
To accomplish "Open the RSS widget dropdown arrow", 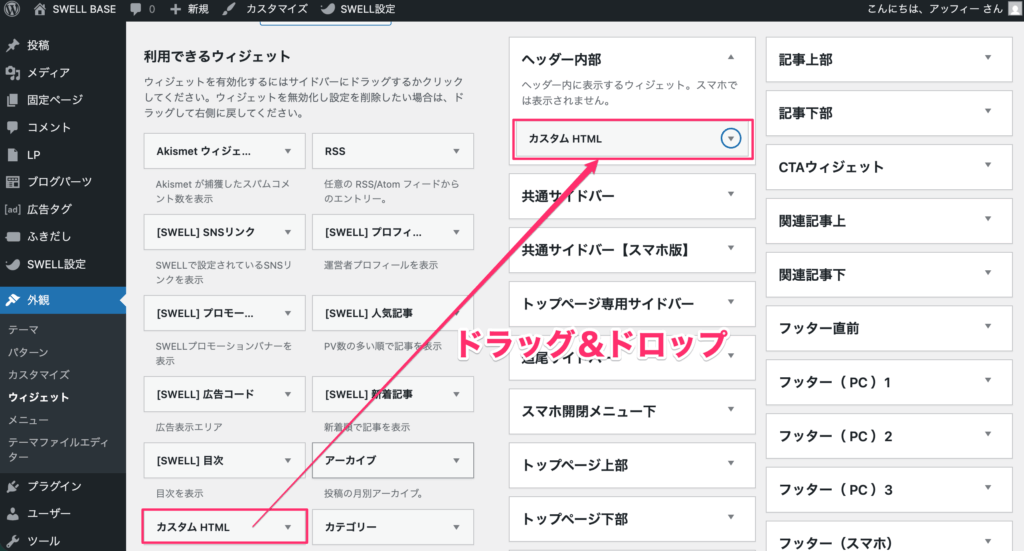I will pyautogui.click(x=457, y=152).
